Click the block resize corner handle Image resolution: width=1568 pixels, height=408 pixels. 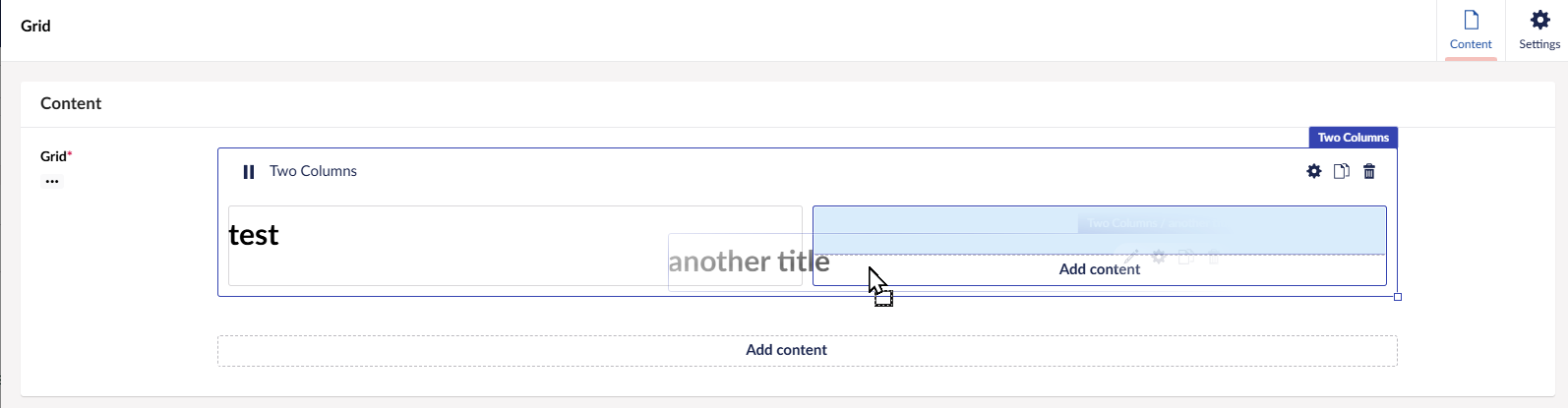point(1398,297)
